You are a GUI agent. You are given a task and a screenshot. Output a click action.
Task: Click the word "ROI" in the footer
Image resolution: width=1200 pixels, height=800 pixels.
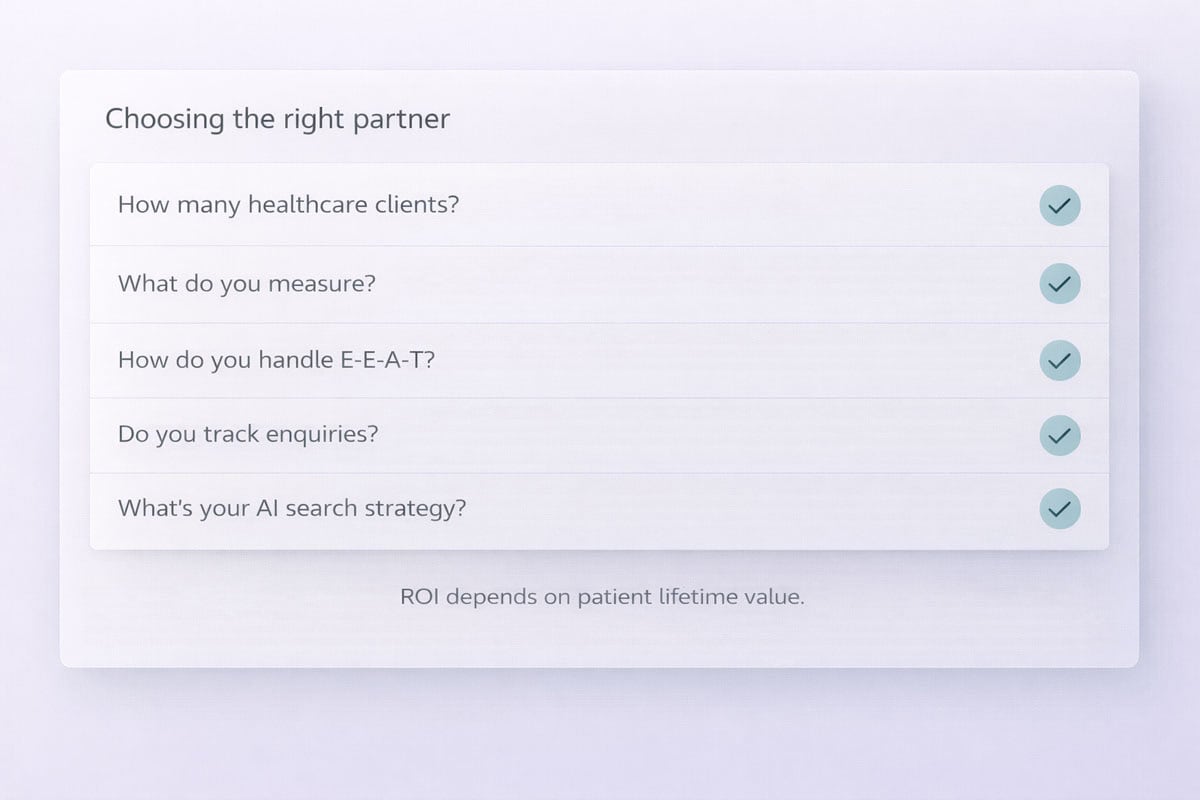coord(420,598)
